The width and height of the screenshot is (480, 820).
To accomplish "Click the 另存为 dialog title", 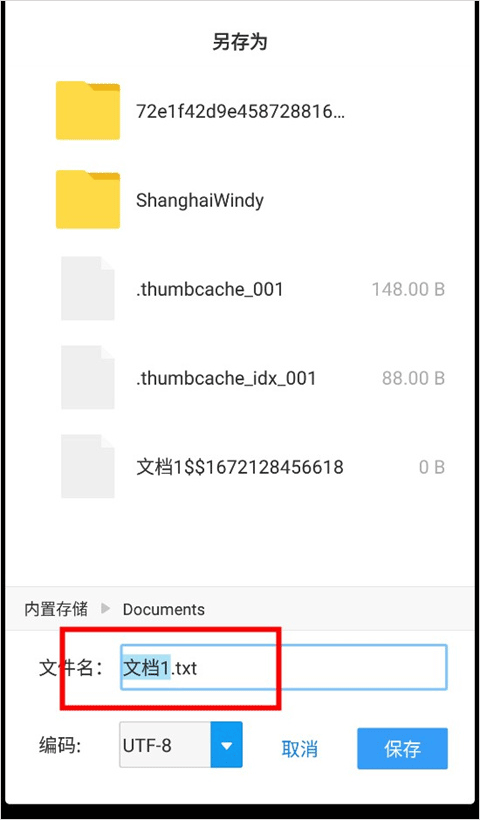I will click(x=240, y=41).
